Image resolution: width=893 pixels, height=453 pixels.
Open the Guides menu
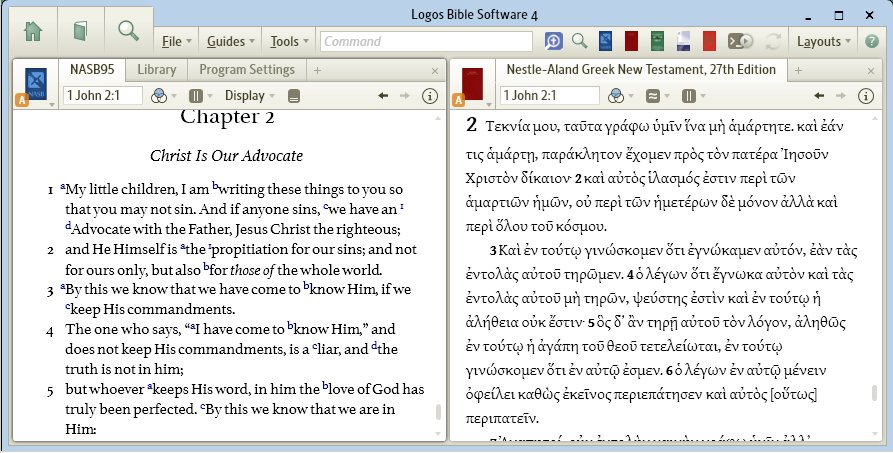pyautogui.click(x=230, y=42)
